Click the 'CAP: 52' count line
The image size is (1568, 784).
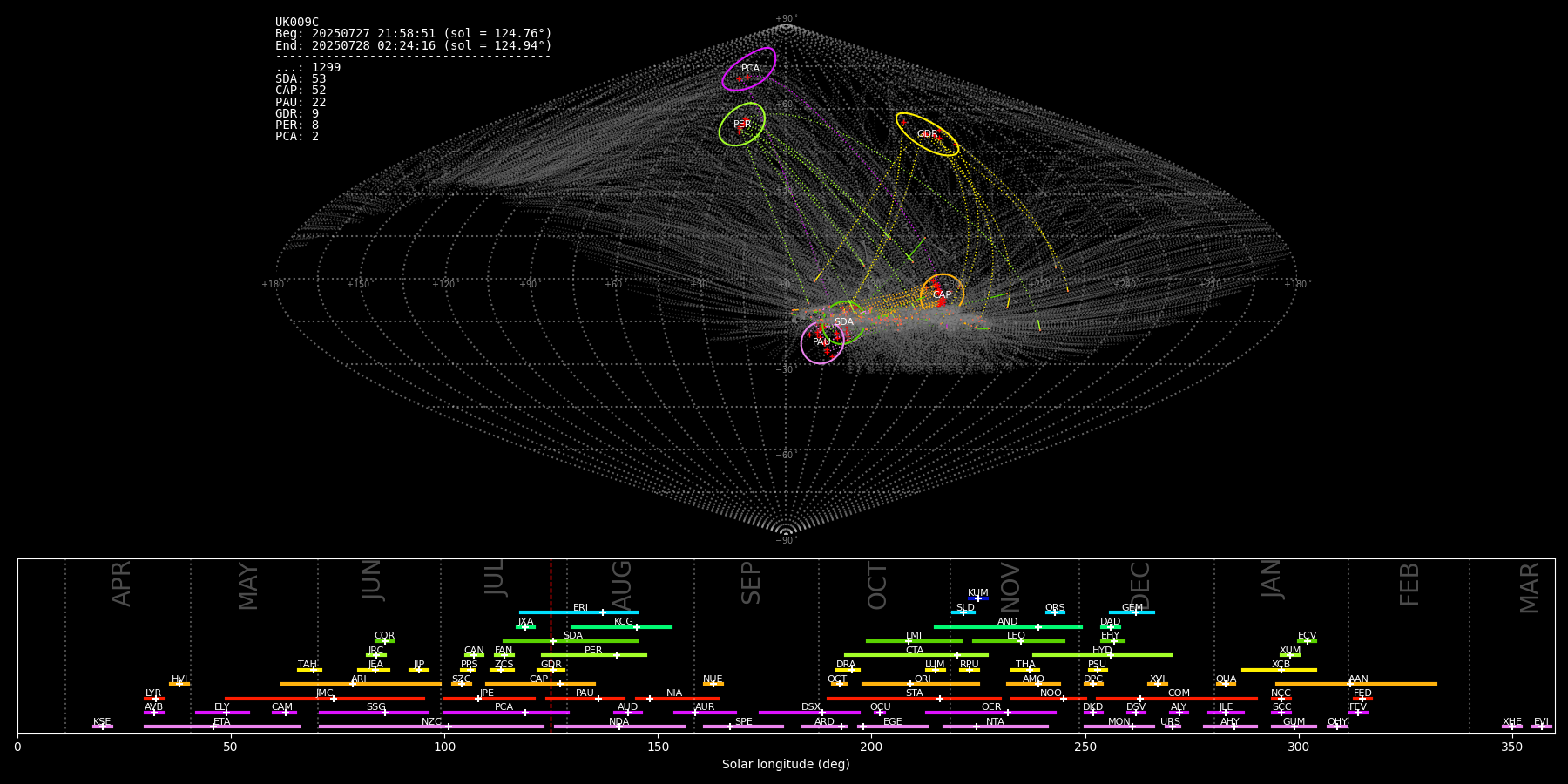click(301, 91)
